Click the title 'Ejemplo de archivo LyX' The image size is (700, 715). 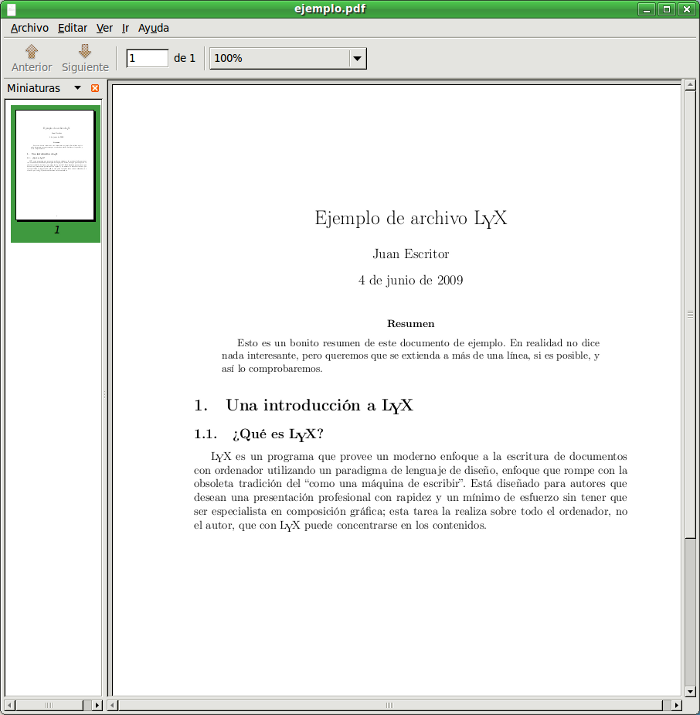click(x=410, y=218)
